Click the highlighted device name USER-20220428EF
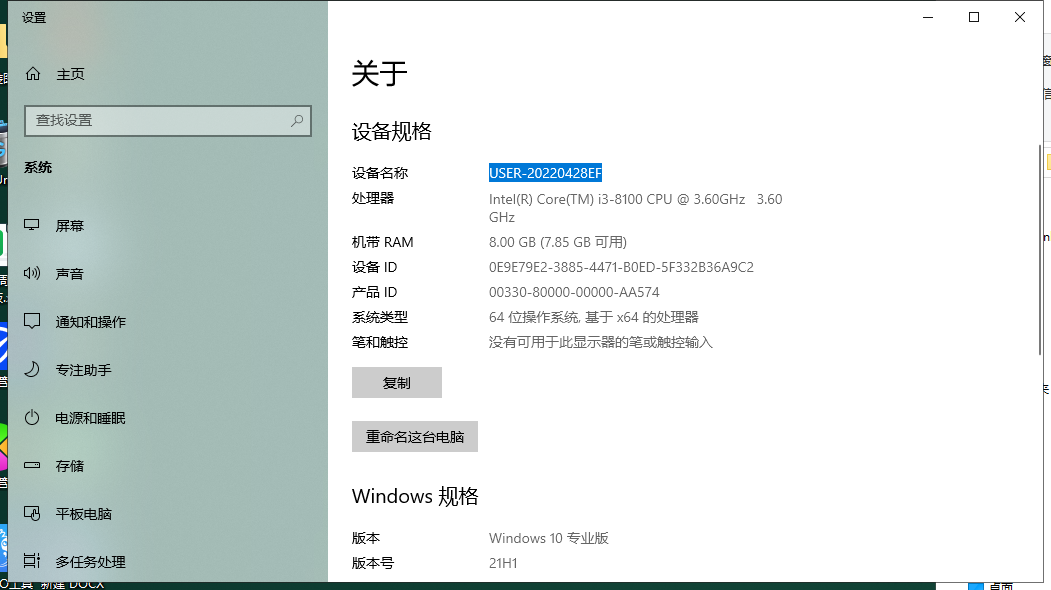 tap(545, 173)
